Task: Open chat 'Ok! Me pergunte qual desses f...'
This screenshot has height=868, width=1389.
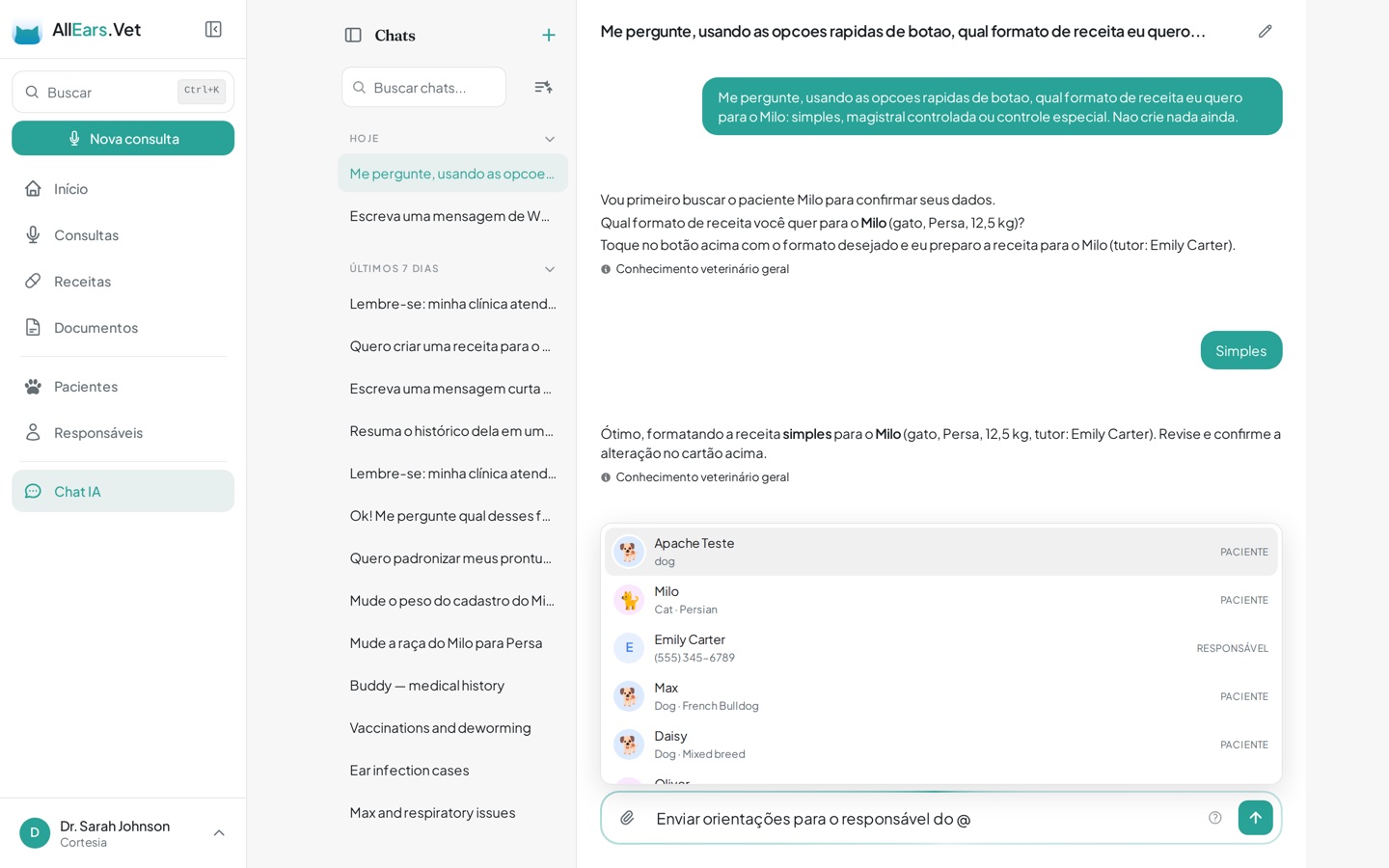Action: point(452,515)
